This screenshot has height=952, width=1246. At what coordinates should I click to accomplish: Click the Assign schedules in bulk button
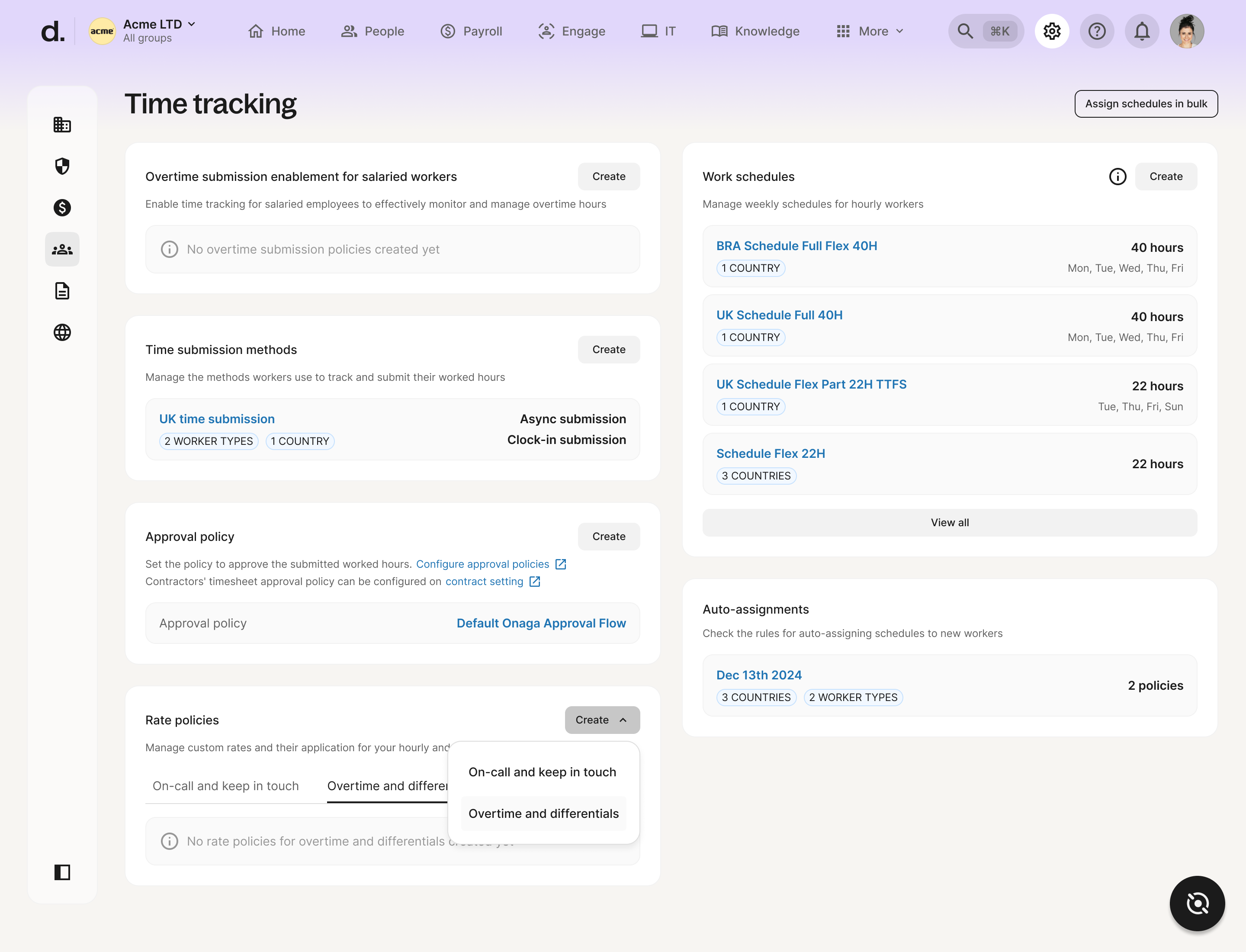tap(1146, 104)
